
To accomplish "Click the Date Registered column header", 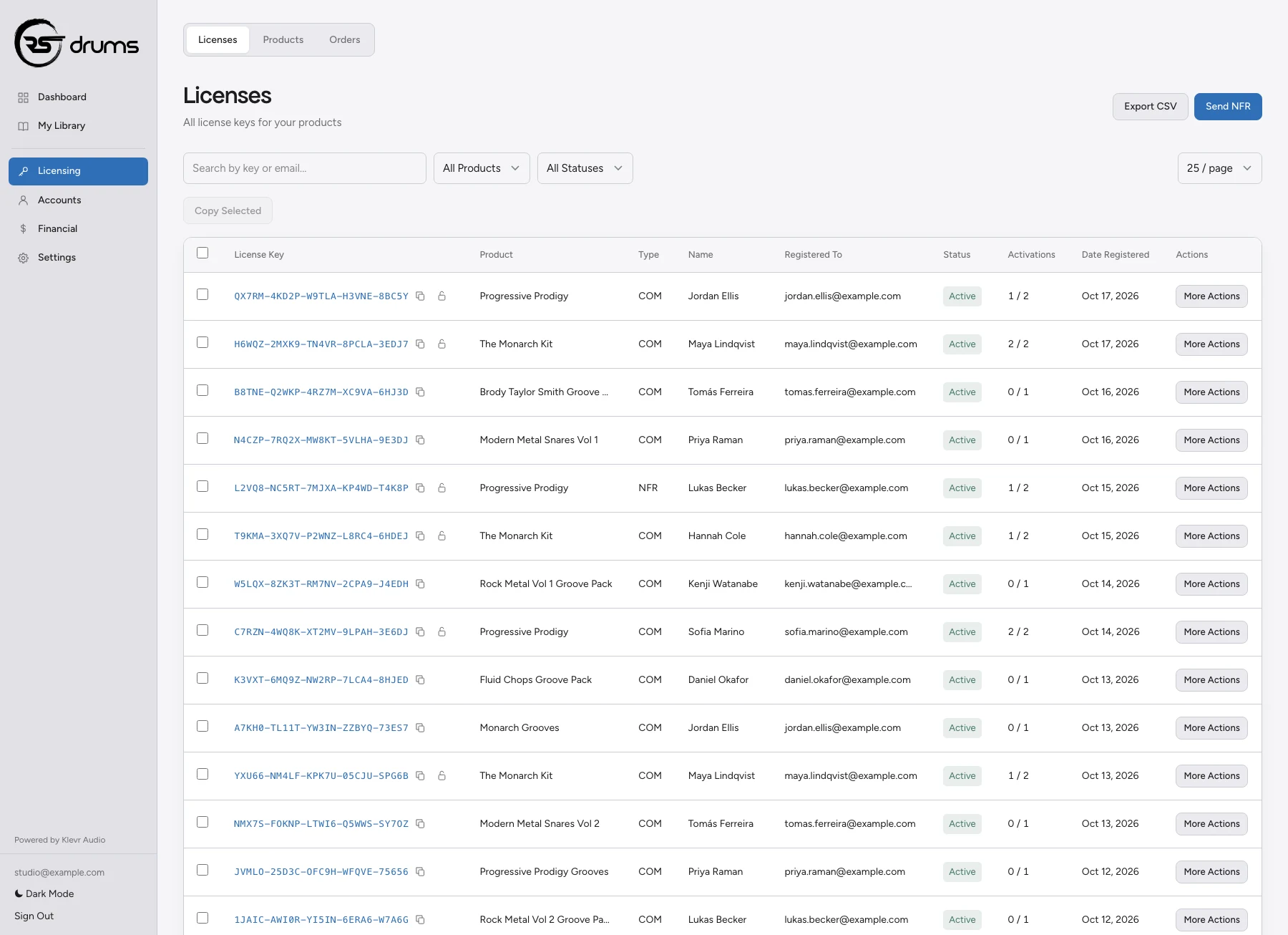I will pos(1115,255).
